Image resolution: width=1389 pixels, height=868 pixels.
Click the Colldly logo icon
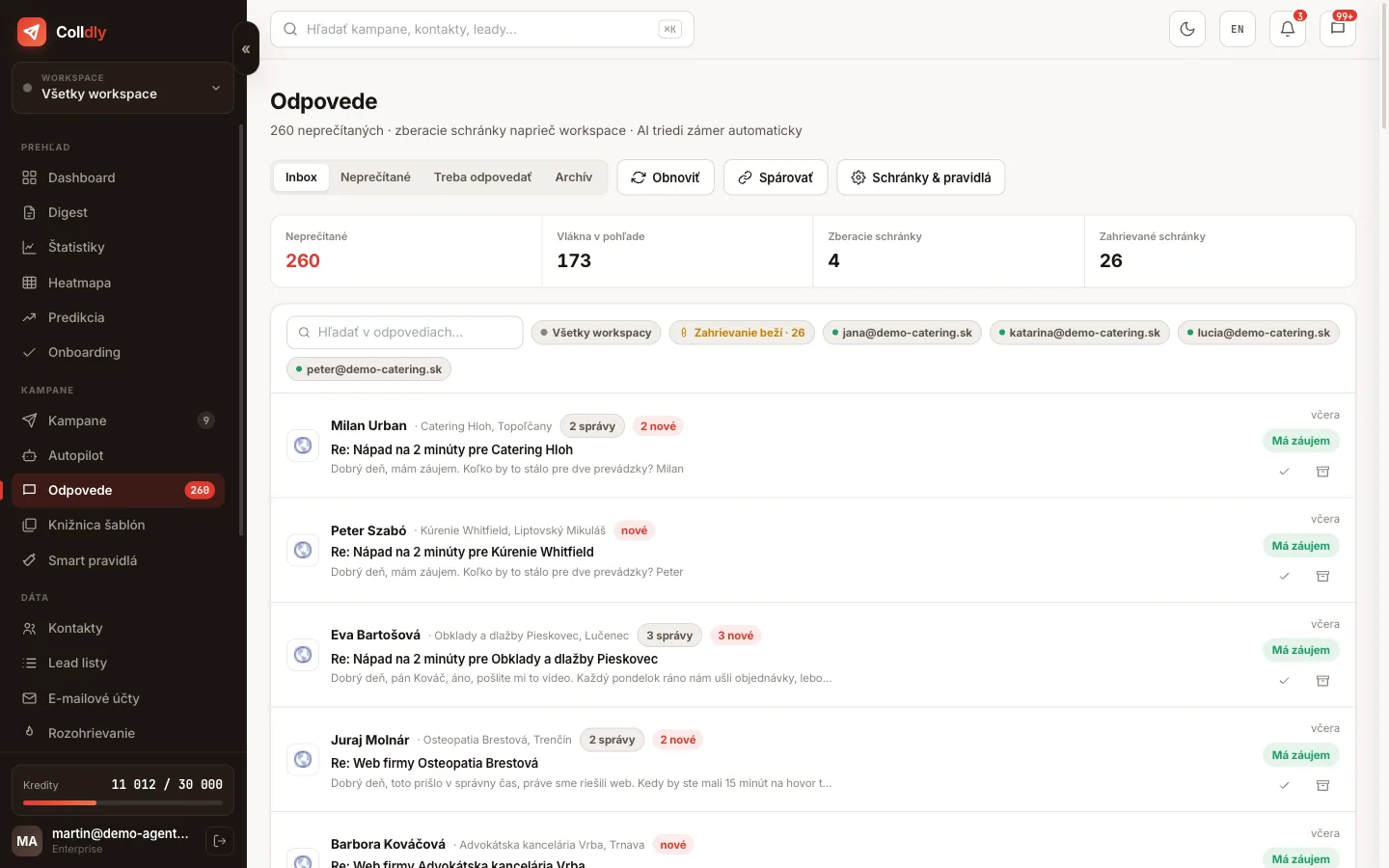[x=32, y=32]
